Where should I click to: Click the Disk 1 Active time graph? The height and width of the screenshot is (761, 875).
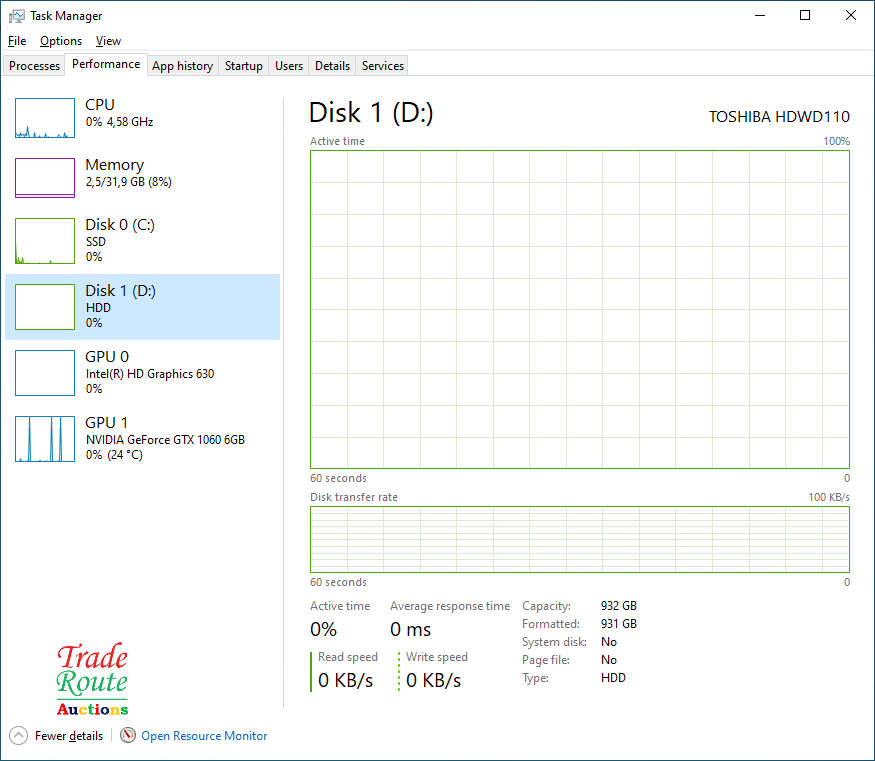579,309
